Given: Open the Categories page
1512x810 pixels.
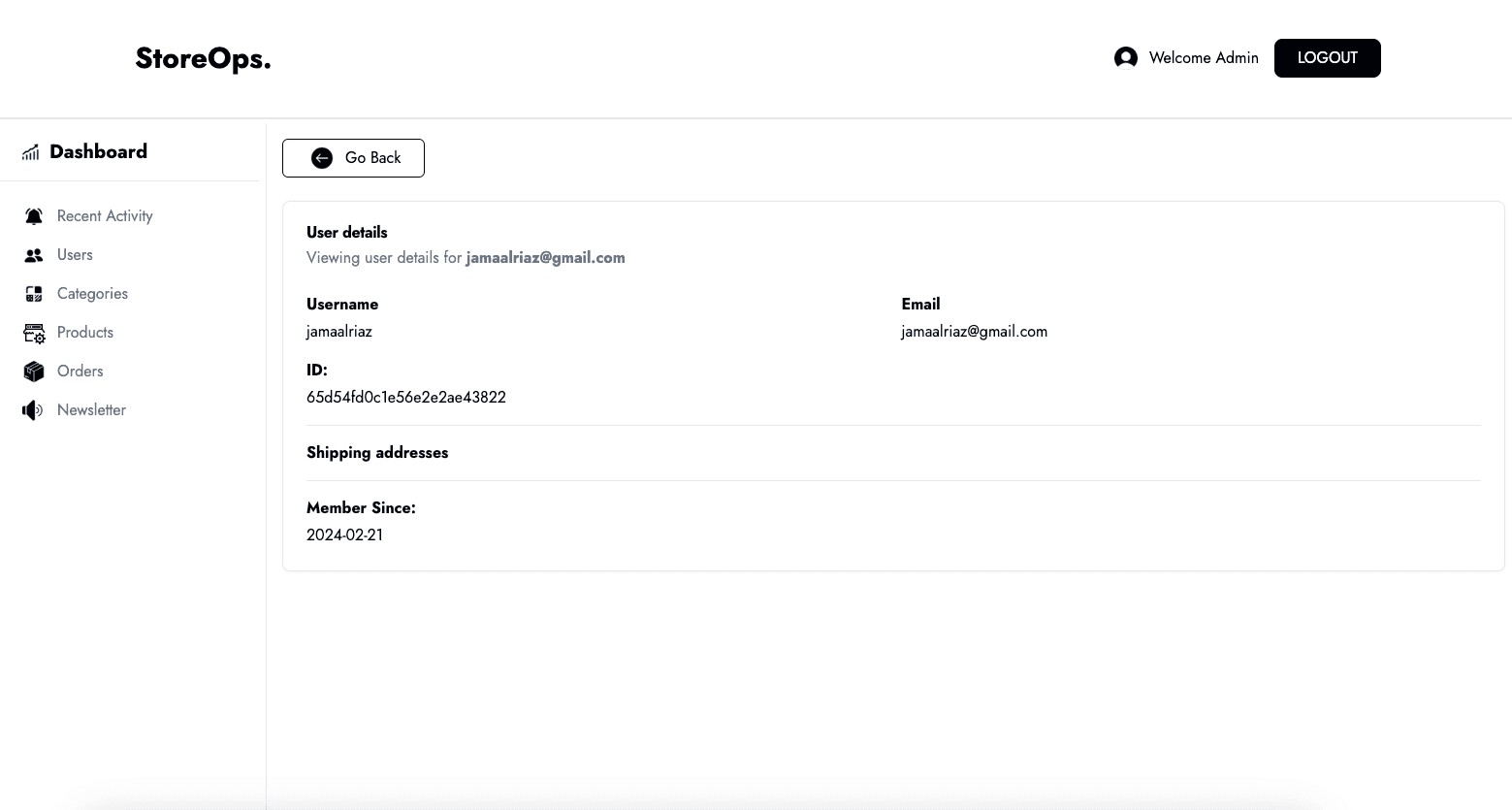Looking at the screenshot, I should coord(92,294).
